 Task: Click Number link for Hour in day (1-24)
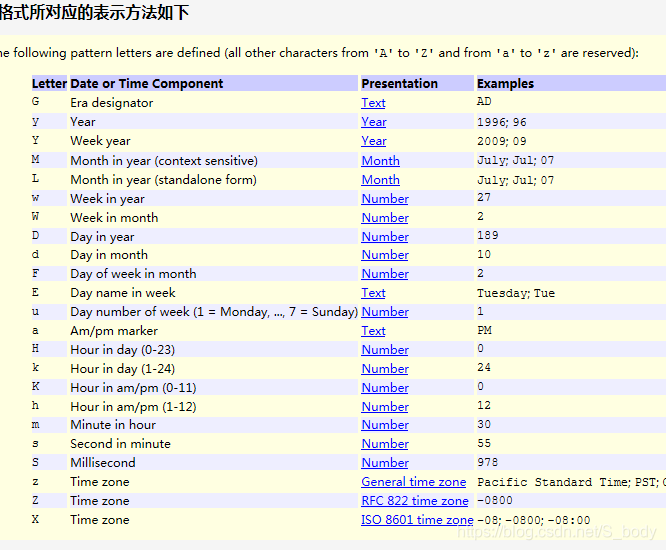point(385,369)
